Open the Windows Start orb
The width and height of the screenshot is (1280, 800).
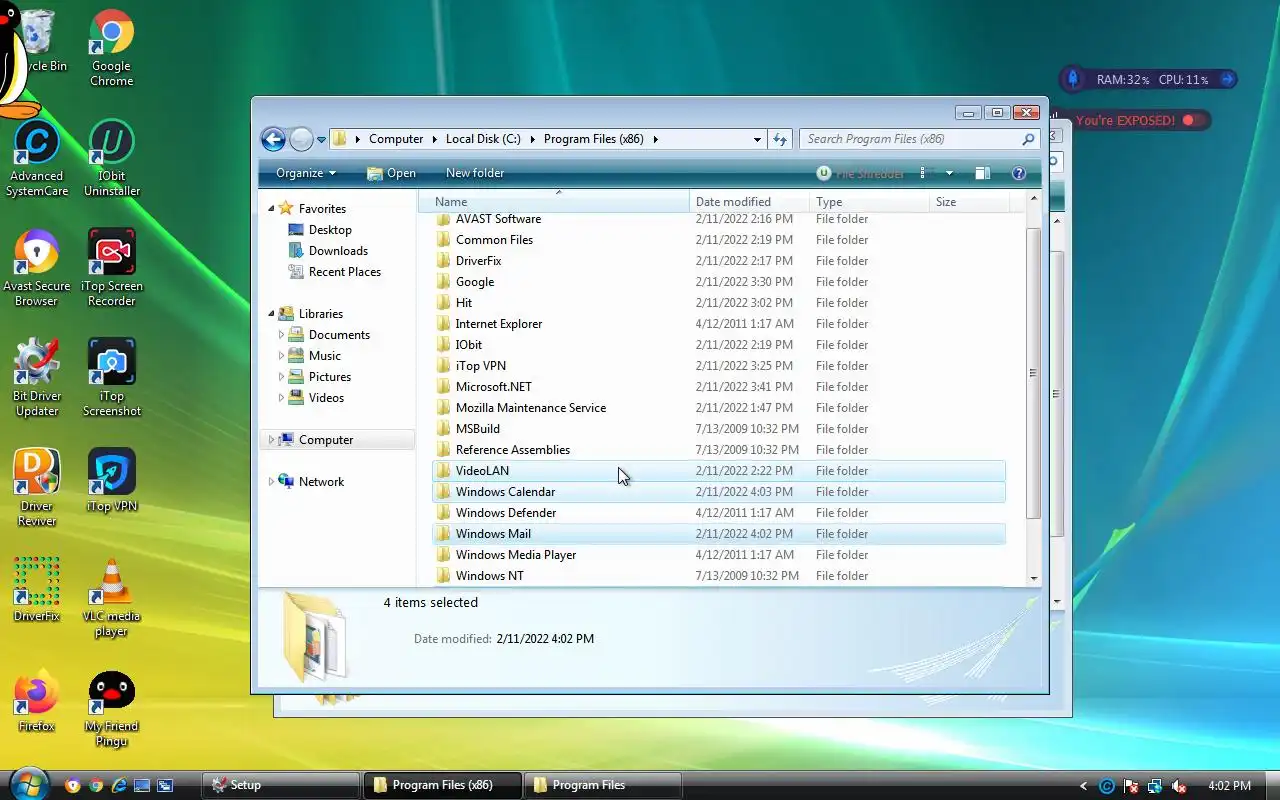[27, 784]
